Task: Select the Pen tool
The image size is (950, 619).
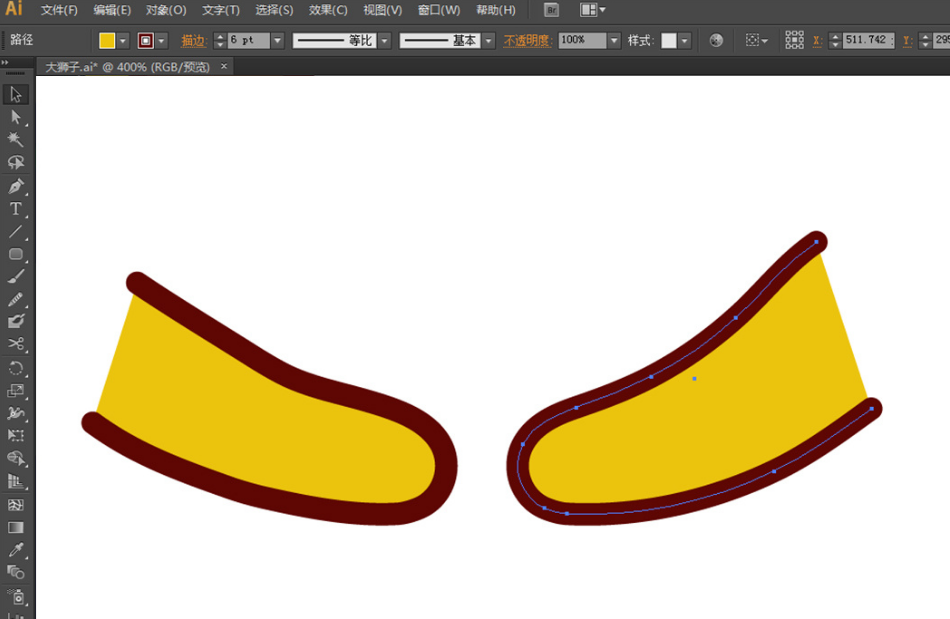Action: [x=16, y=186]
